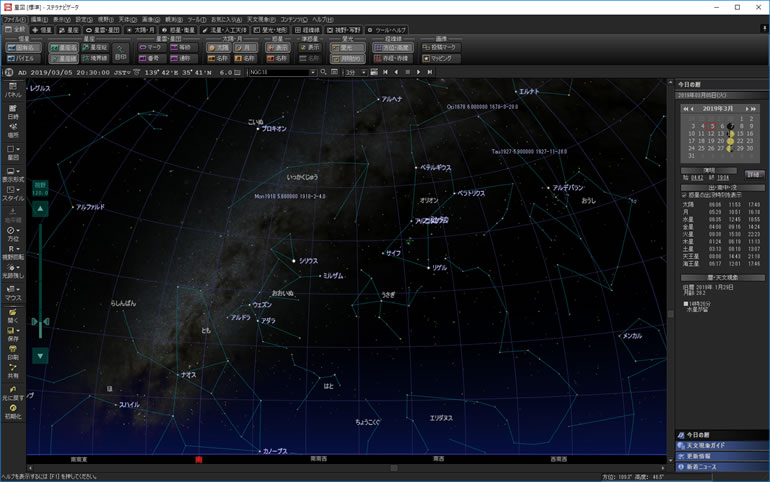The height and width of the screenshot is (482, 770).
Task: Click the 日時 (date/time) icon in left sidebar
Action: [x=13, y=112]
